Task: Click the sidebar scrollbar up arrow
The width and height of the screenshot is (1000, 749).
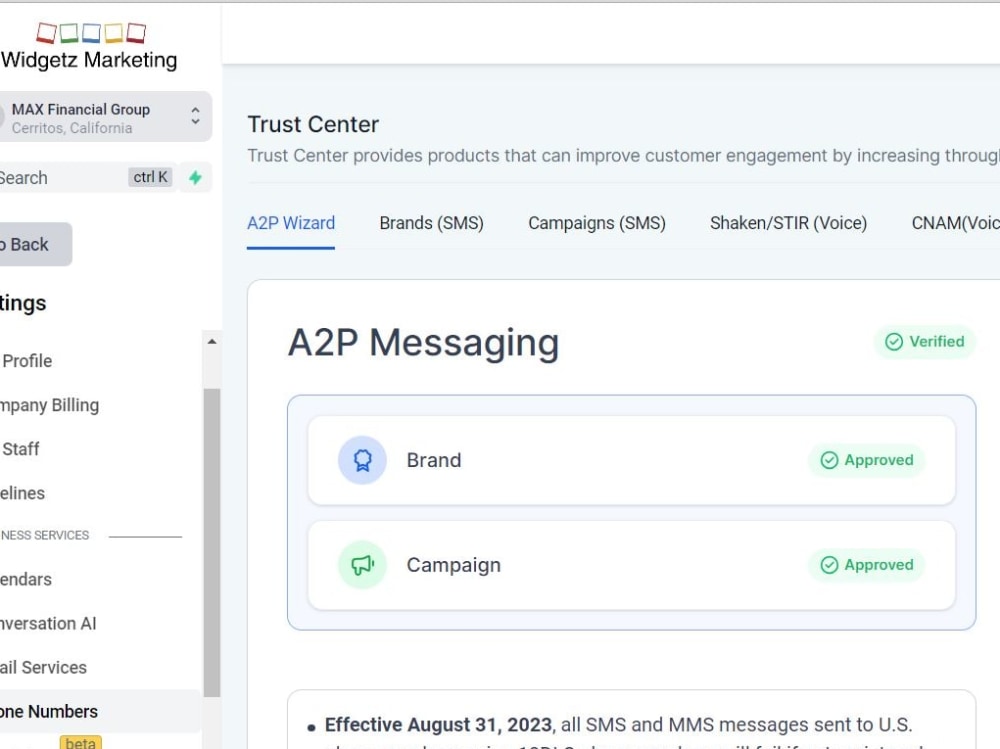Action: tap(212, 342)
